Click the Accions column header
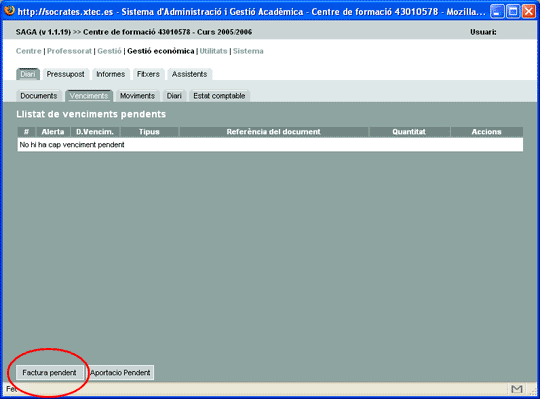Viewport: 540px width, 399px height. (487, 132)
